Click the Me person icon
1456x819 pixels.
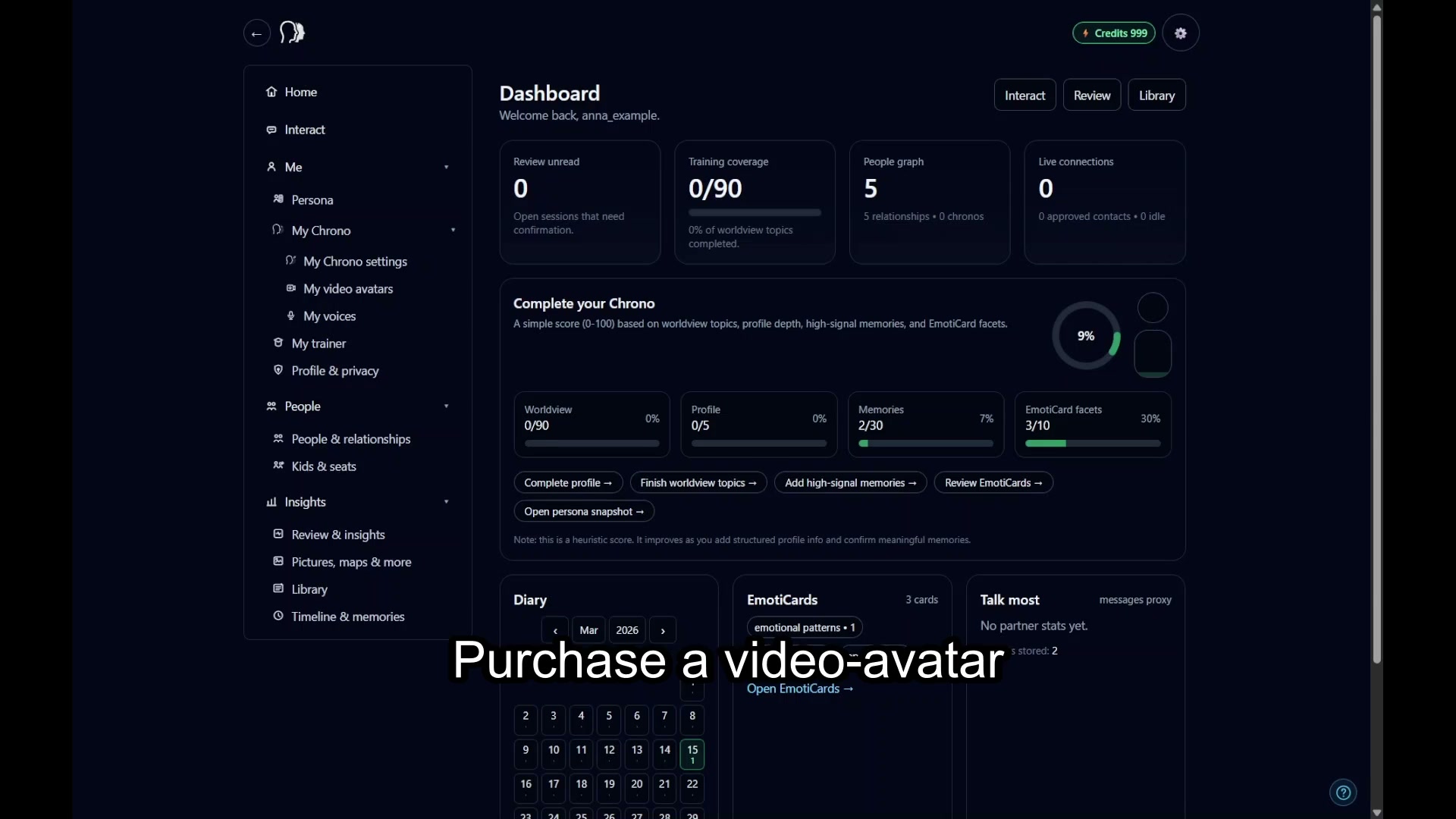click(x=271, y=167)
